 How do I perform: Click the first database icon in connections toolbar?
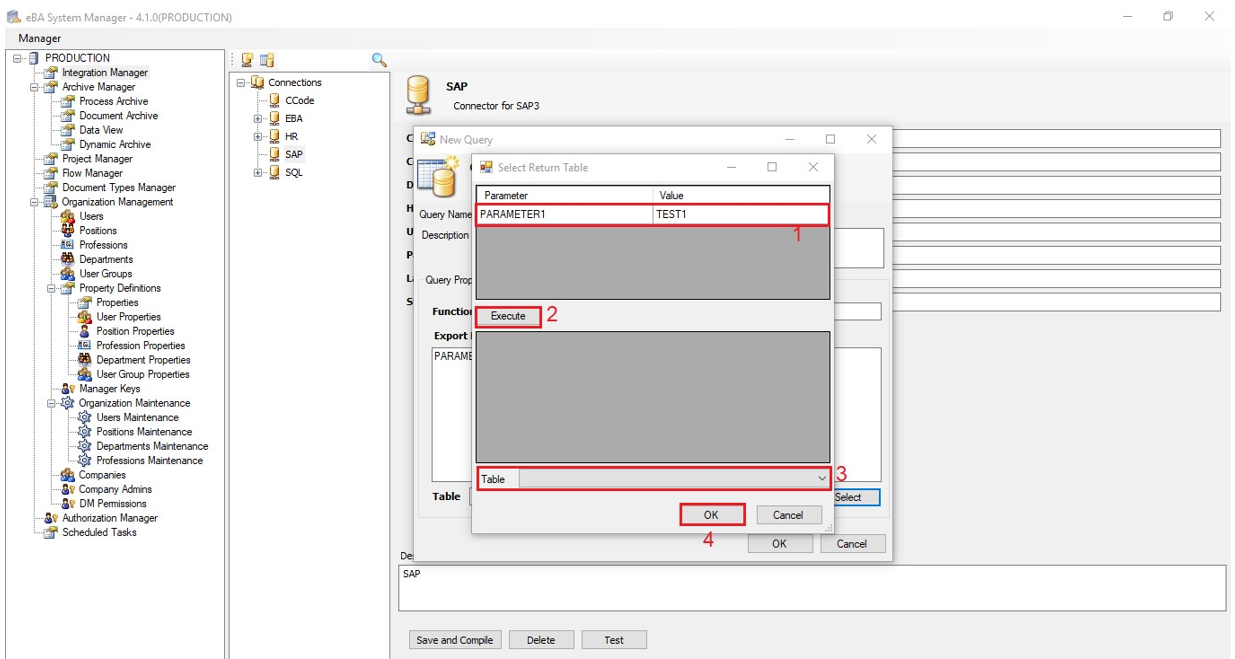click(x=247, y=60)
